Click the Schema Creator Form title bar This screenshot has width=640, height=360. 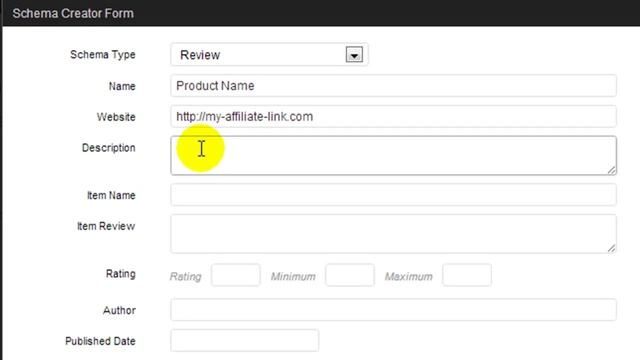point(321,13)
